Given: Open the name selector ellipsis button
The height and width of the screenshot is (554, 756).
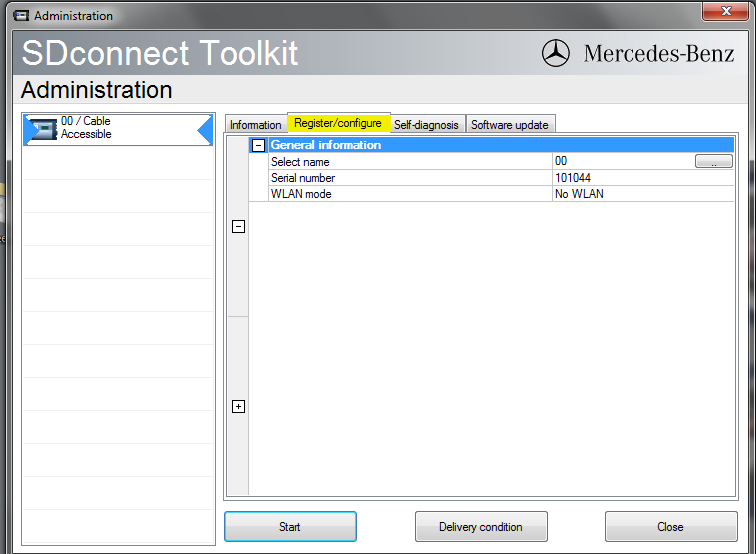Looking at the screenshot, I should 714,161.
